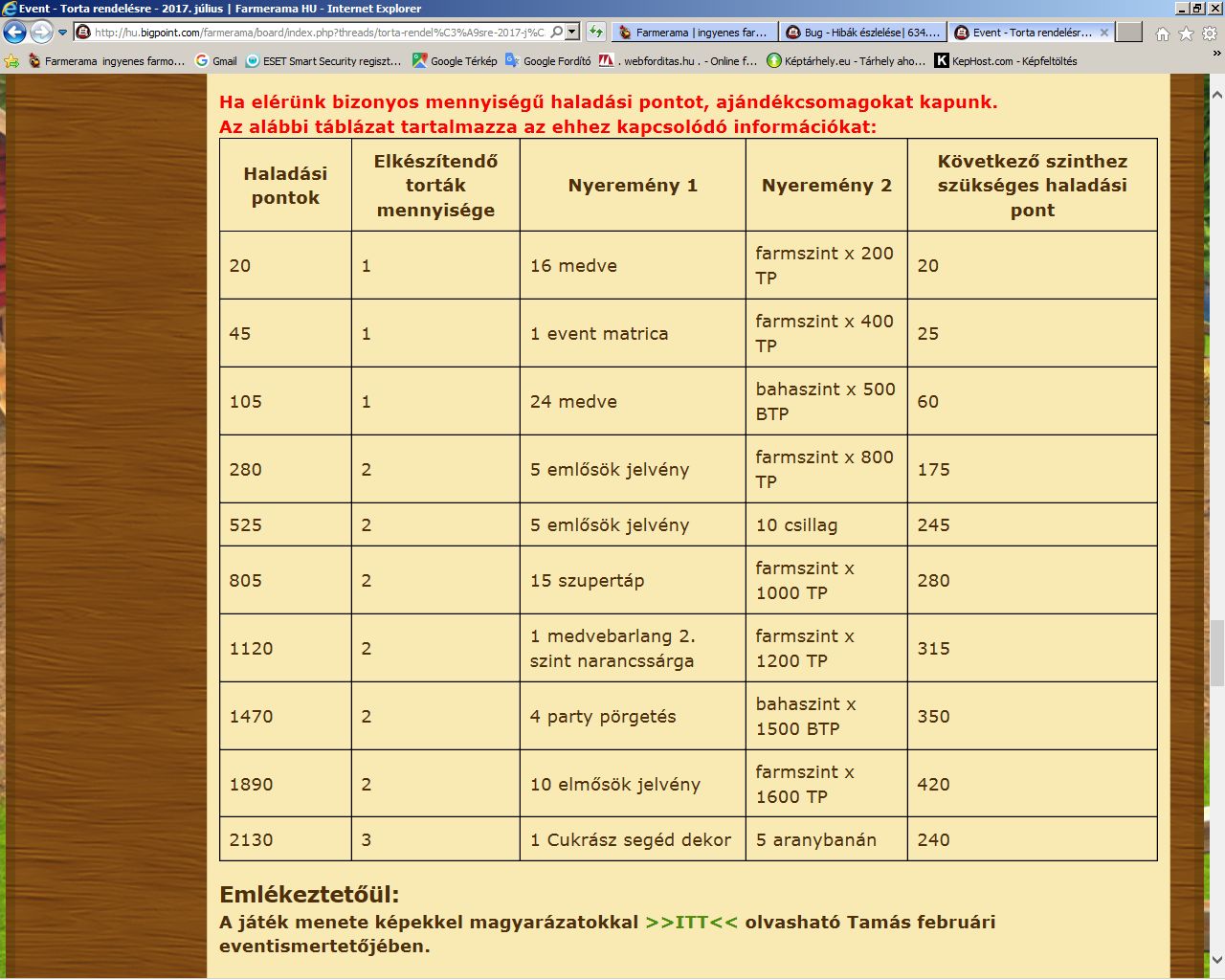
Task: Open the Gmail bookmark
Action: (x=216, y=60)
